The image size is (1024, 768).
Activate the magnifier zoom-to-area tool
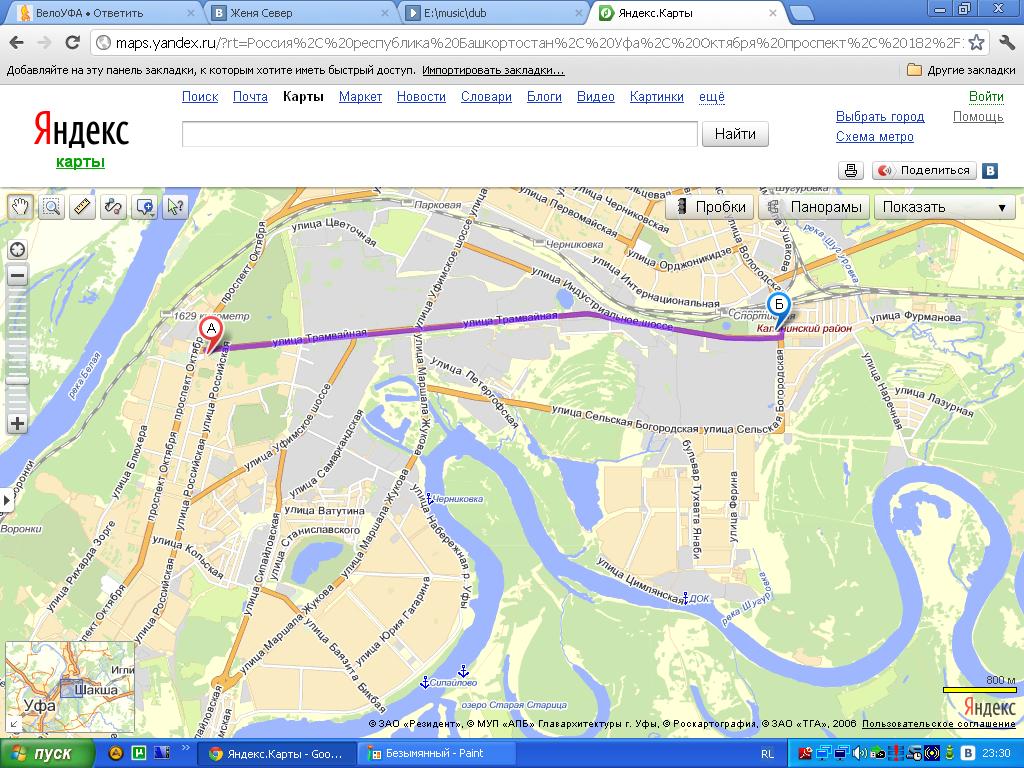coord(52,207)
